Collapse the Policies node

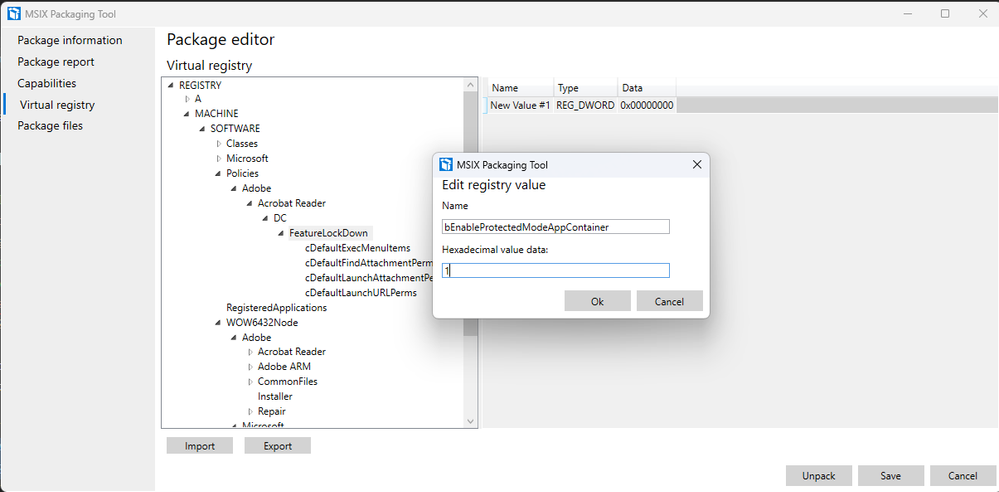(219, 173)
